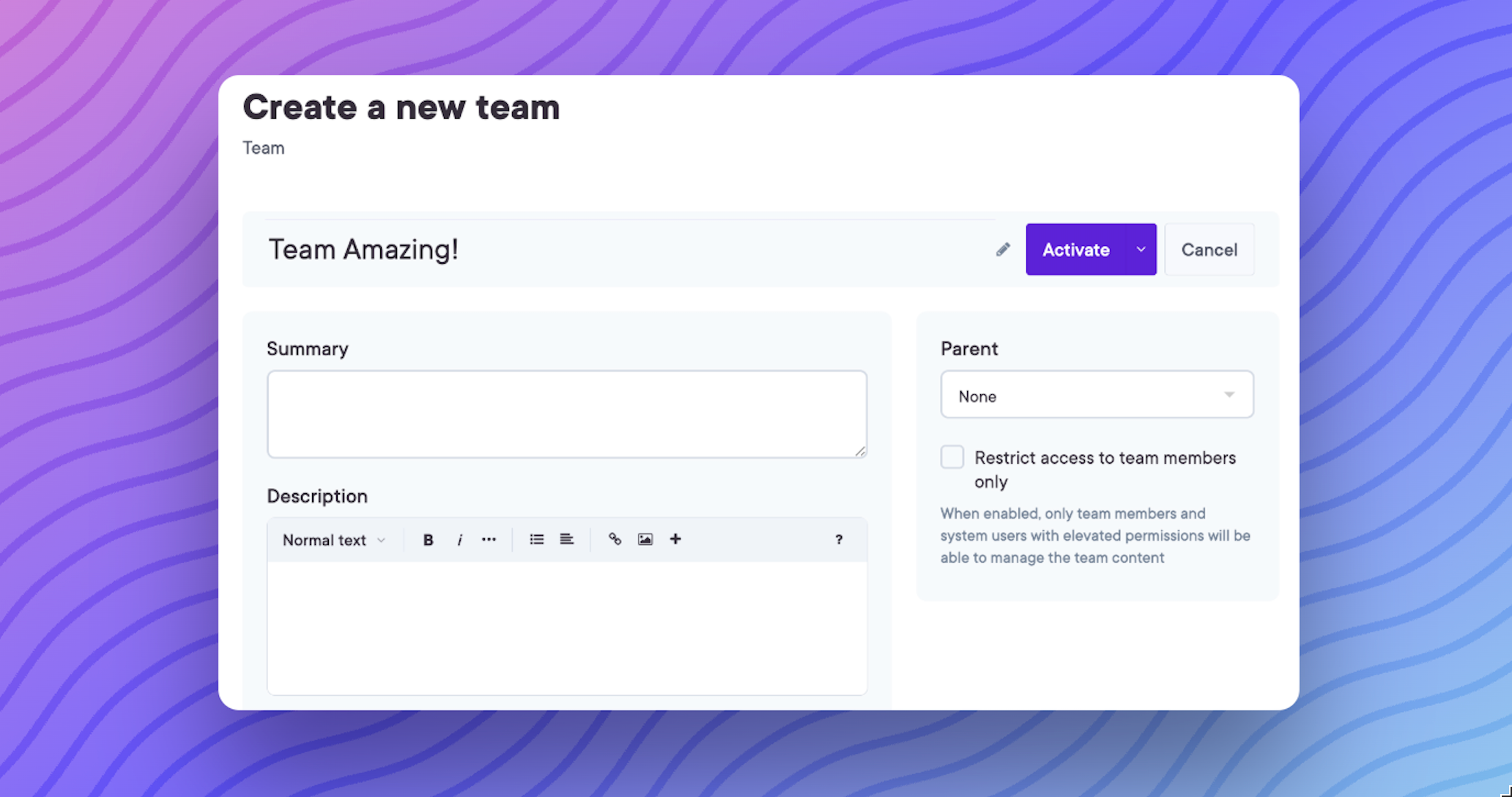1512x797 pixels.
Task: Open the Parent dropdown showing None
Action: 1097,396
